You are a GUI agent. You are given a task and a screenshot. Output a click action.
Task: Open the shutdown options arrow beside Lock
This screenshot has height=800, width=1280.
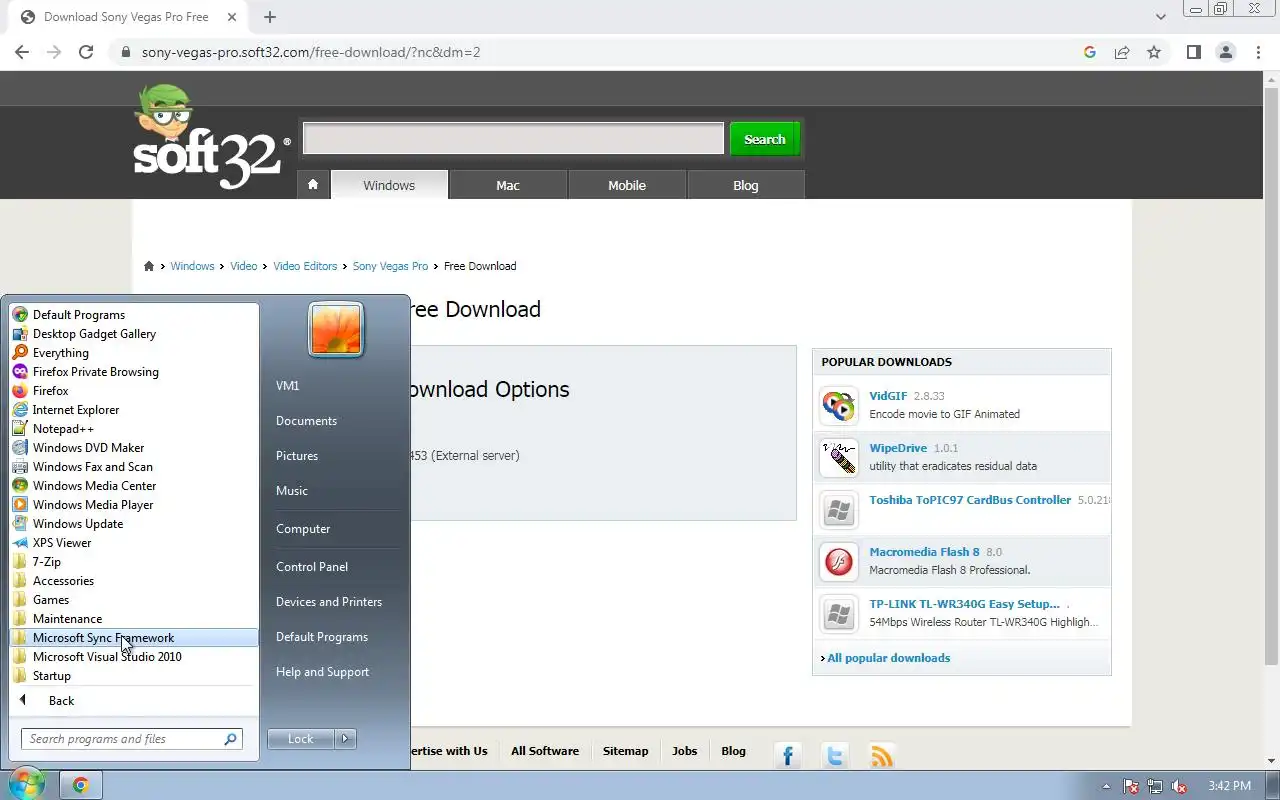pyautogui.click(x=345, y=739)
